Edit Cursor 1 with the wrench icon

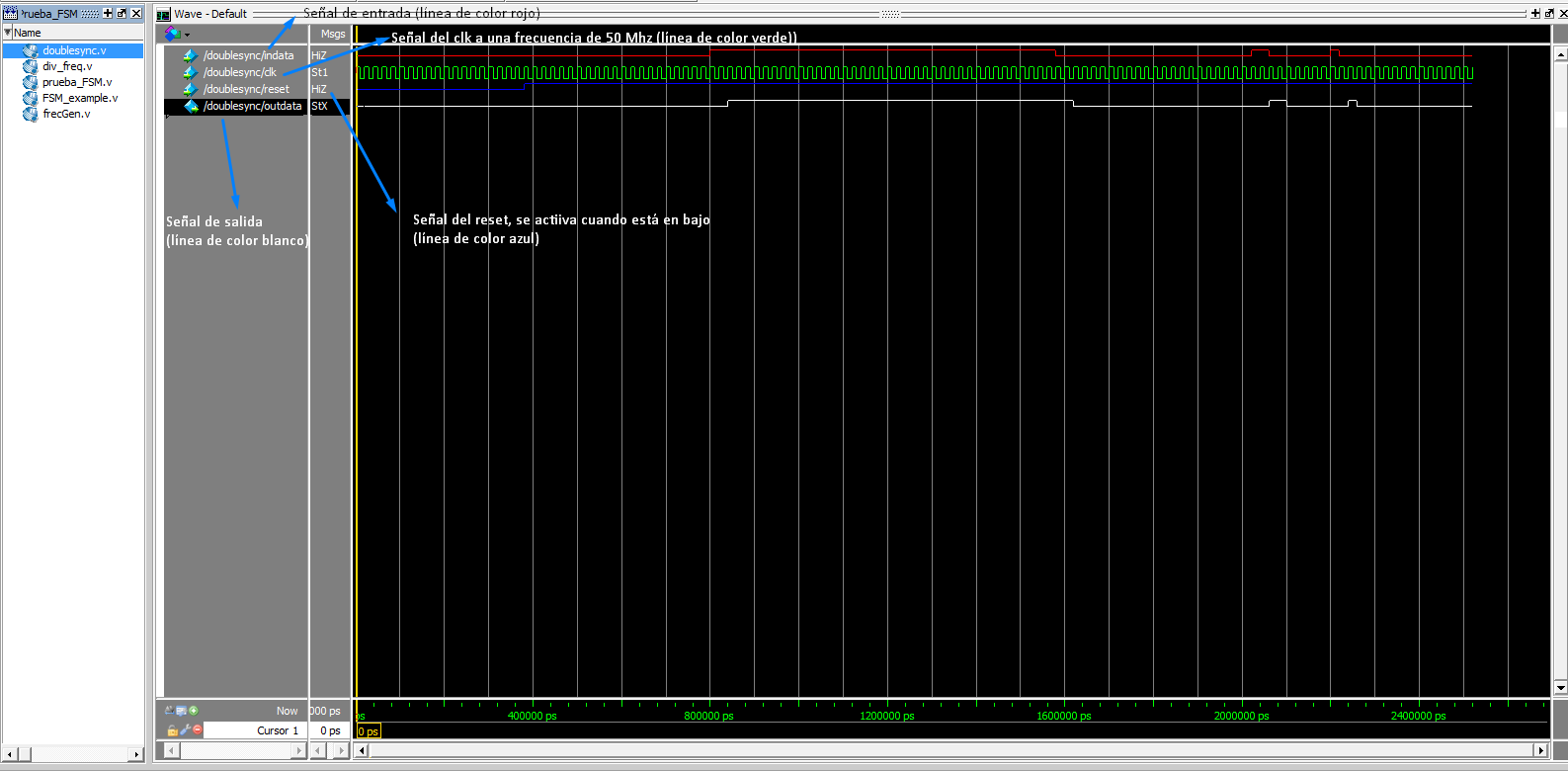(x=185, y=729)
